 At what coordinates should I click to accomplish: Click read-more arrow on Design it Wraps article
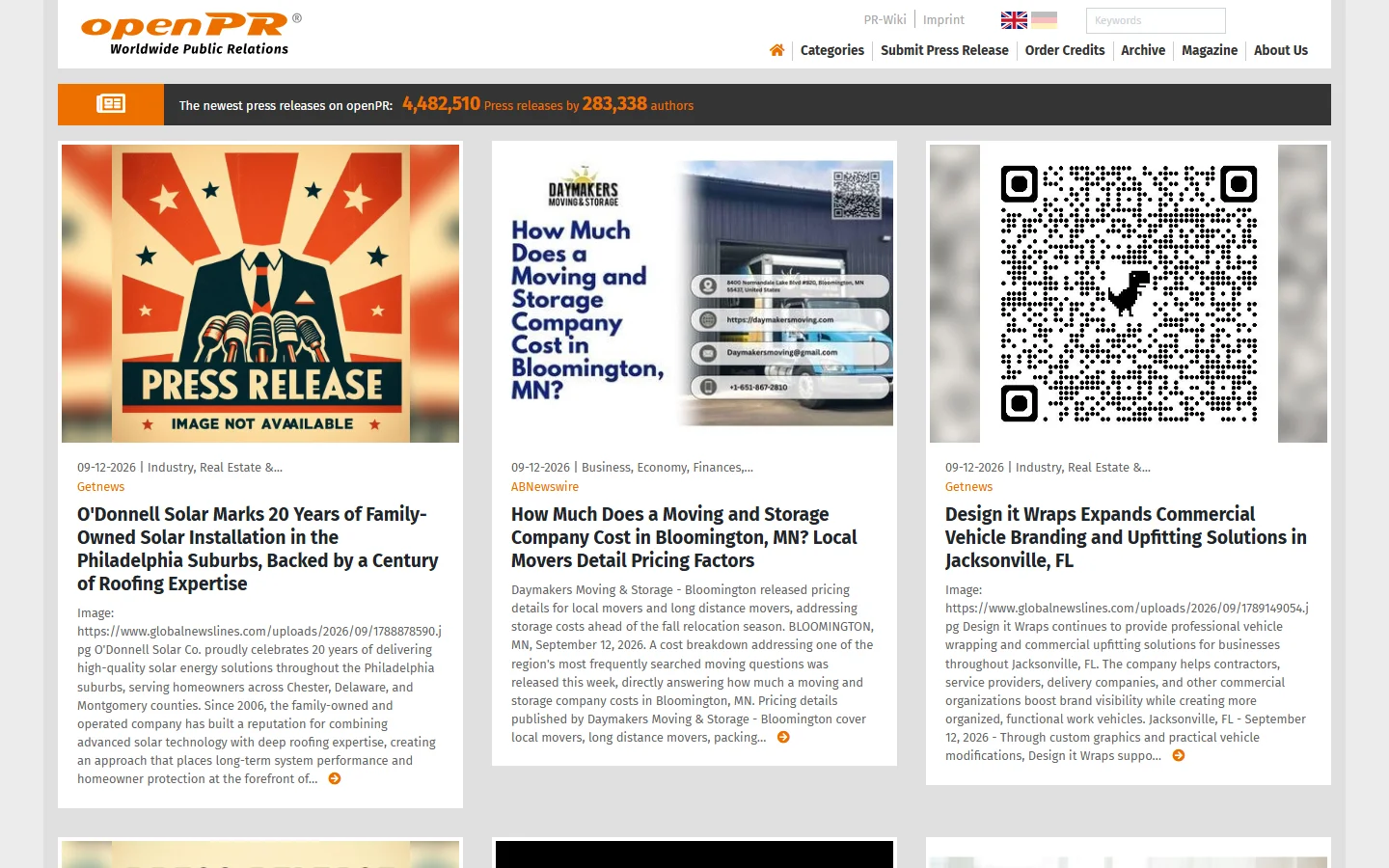pos(1178,755)
